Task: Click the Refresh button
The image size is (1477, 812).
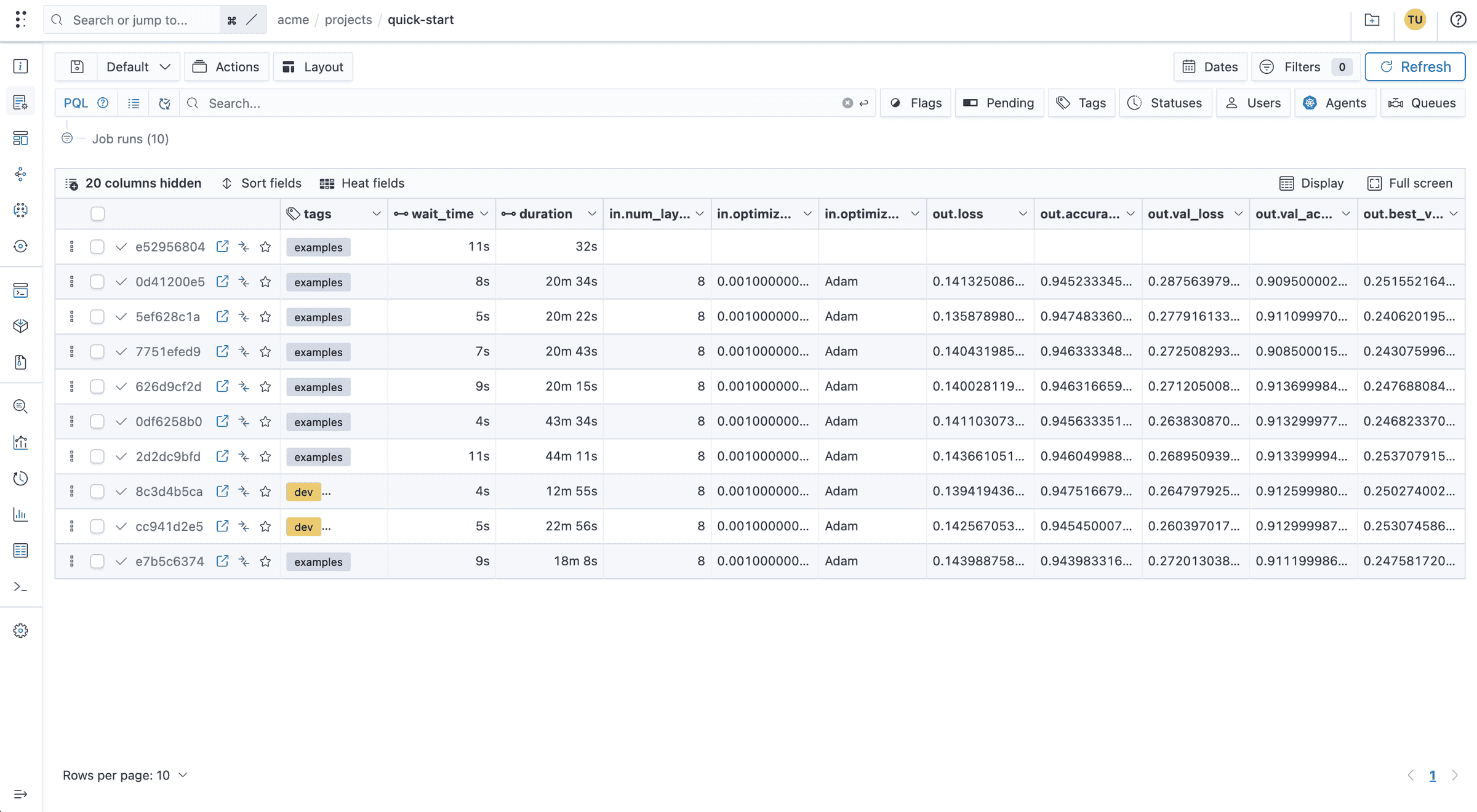Action: pyautogui.click(x=1415, y=66)
